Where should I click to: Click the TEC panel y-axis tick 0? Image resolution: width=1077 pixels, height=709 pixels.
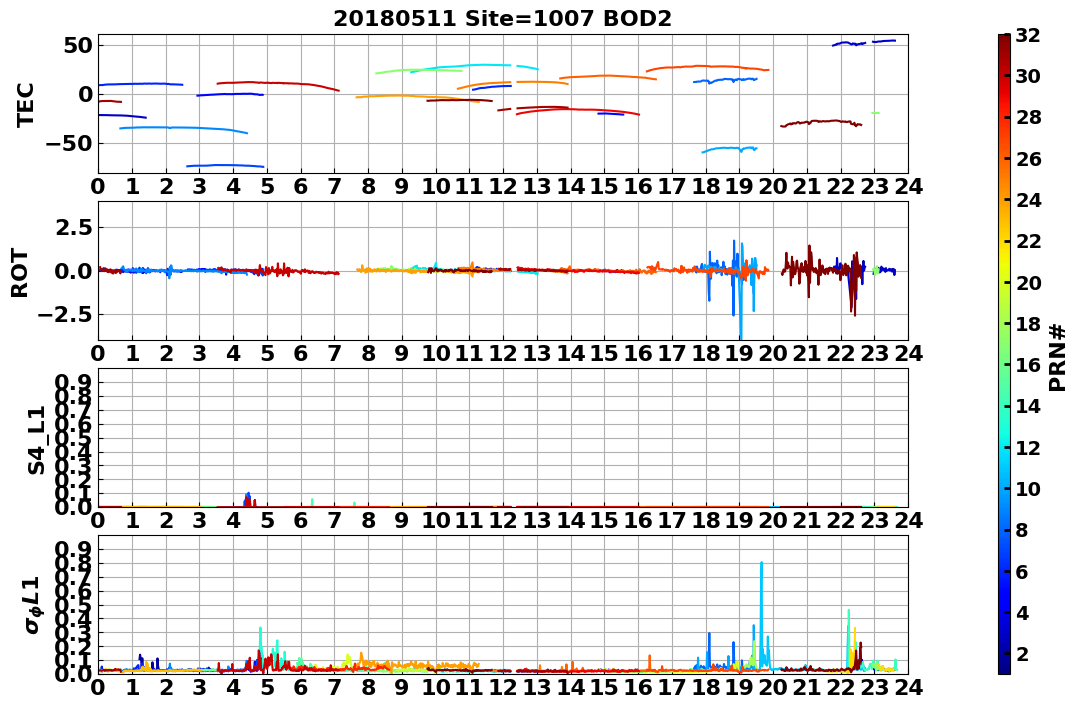tap(86, 95)
